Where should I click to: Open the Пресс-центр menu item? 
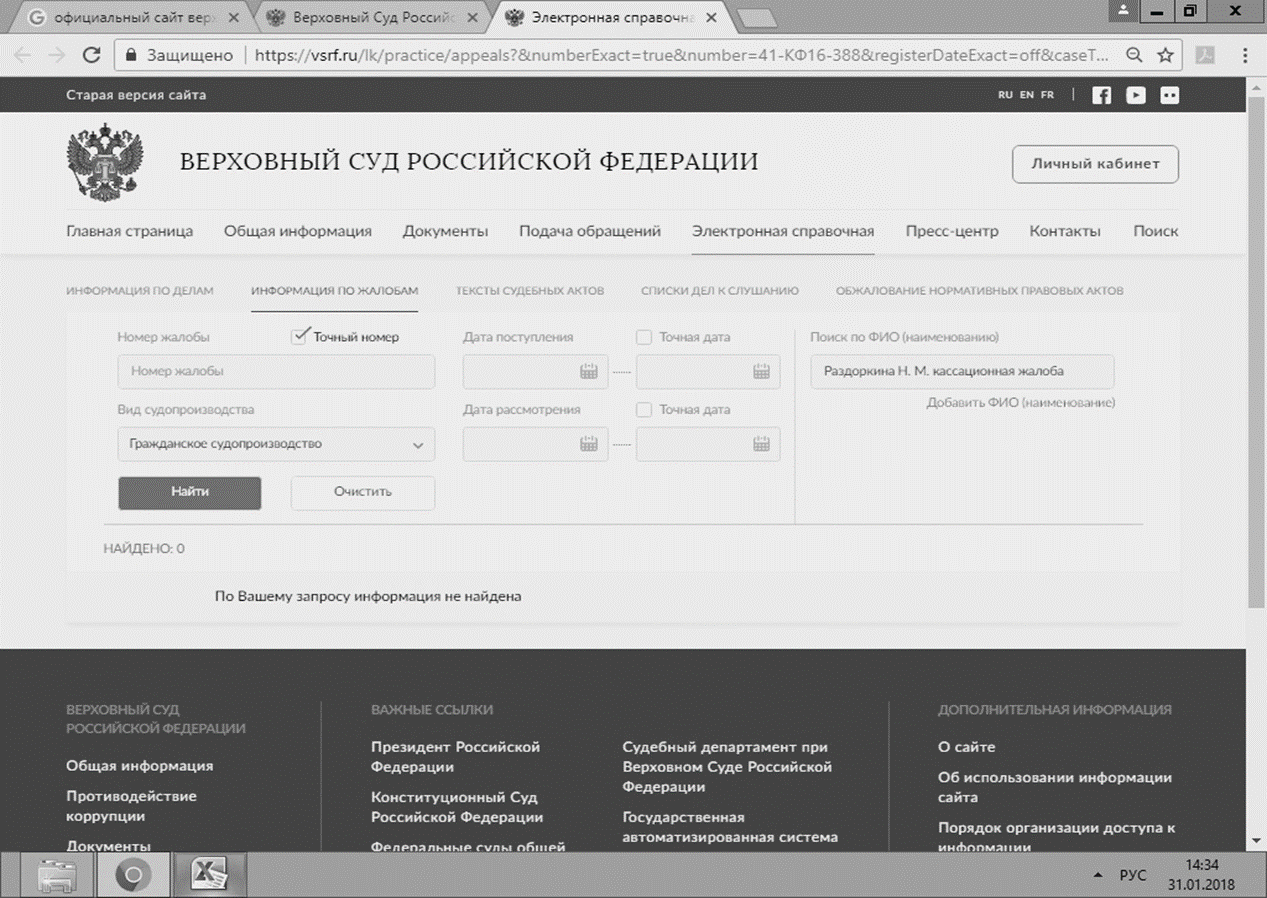coord(952,231)
